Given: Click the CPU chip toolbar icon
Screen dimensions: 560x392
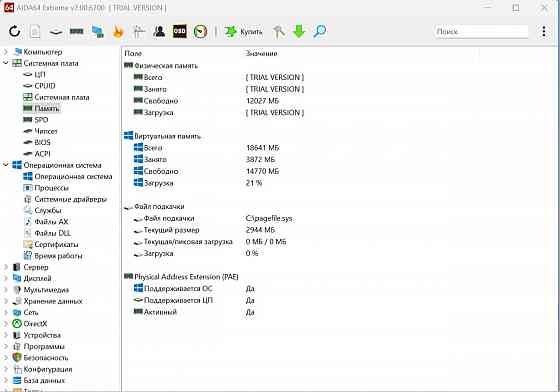Looking at the screenshot, I should point(56,32).
